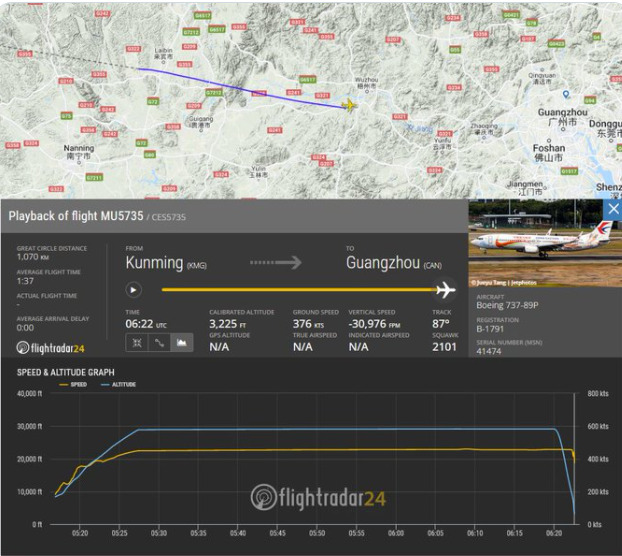Start flight playback with the play button
Viewport: 622px width, 556px height.
[x=134, y=290]
